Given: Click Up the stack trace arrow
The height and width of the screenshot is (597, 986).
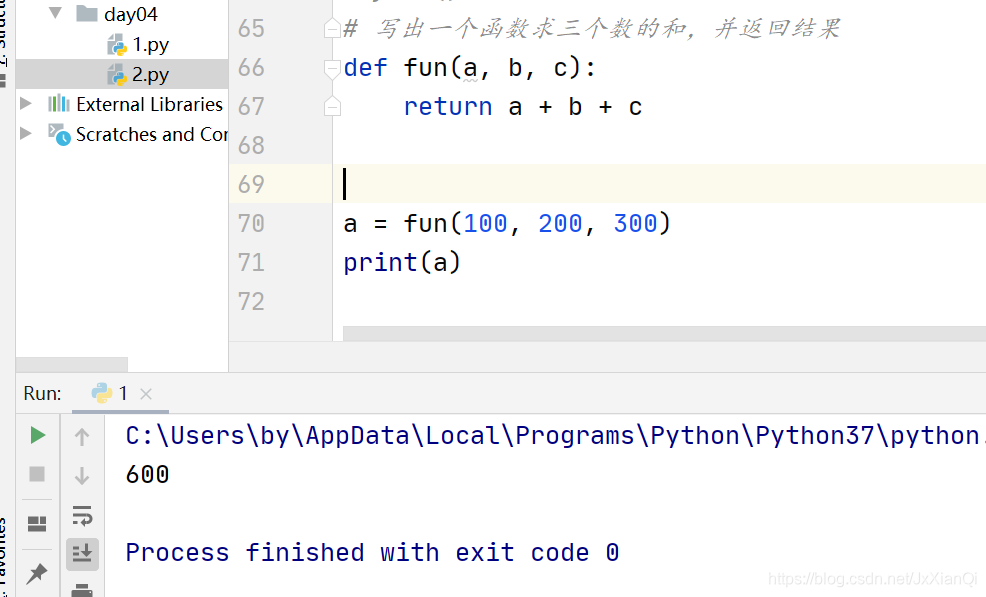Looking at the screenshot, I should coord(82,437).
